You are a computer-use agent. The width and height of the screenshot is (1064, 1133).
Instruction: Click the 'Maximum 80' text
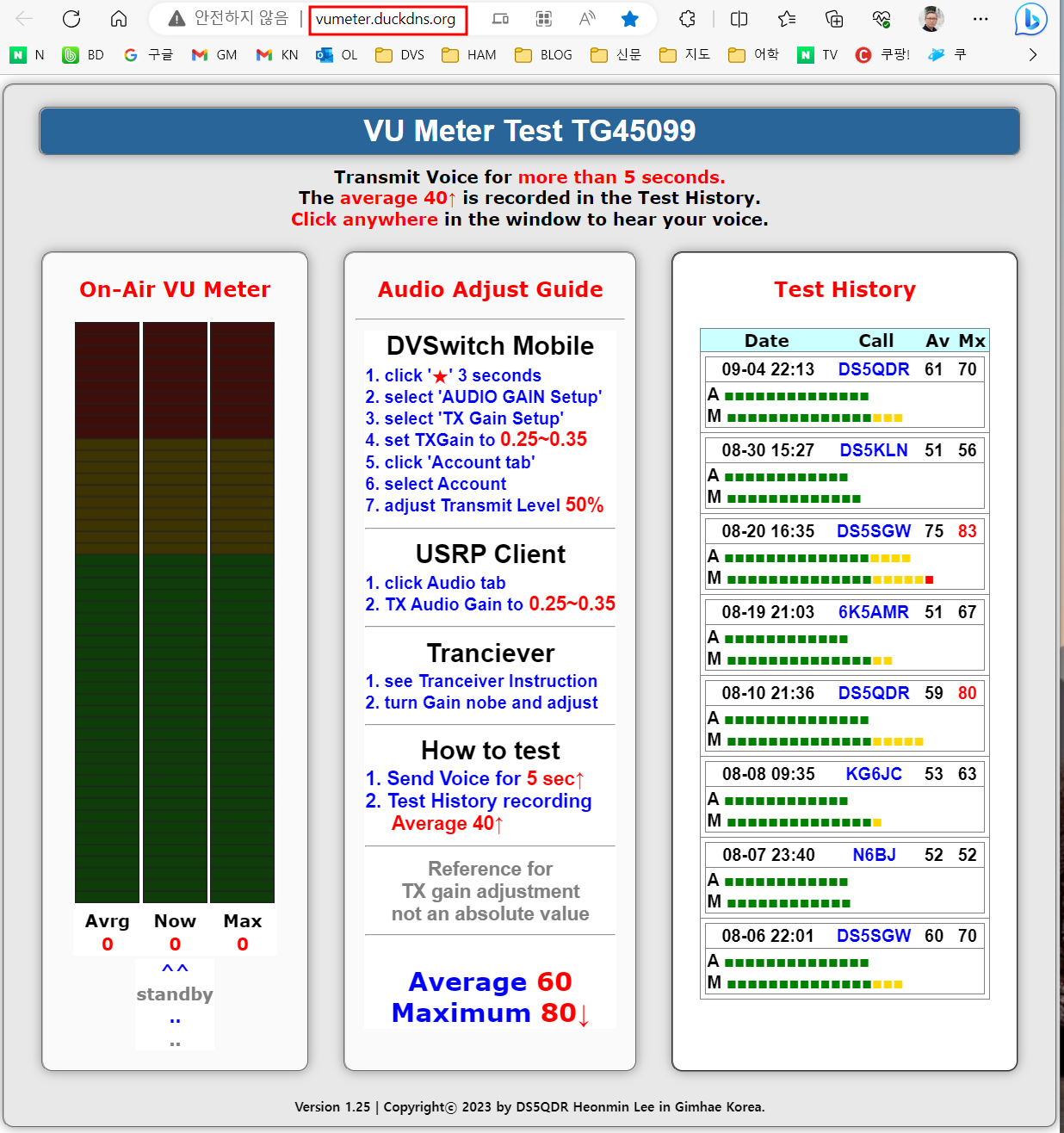[490, 1012]
